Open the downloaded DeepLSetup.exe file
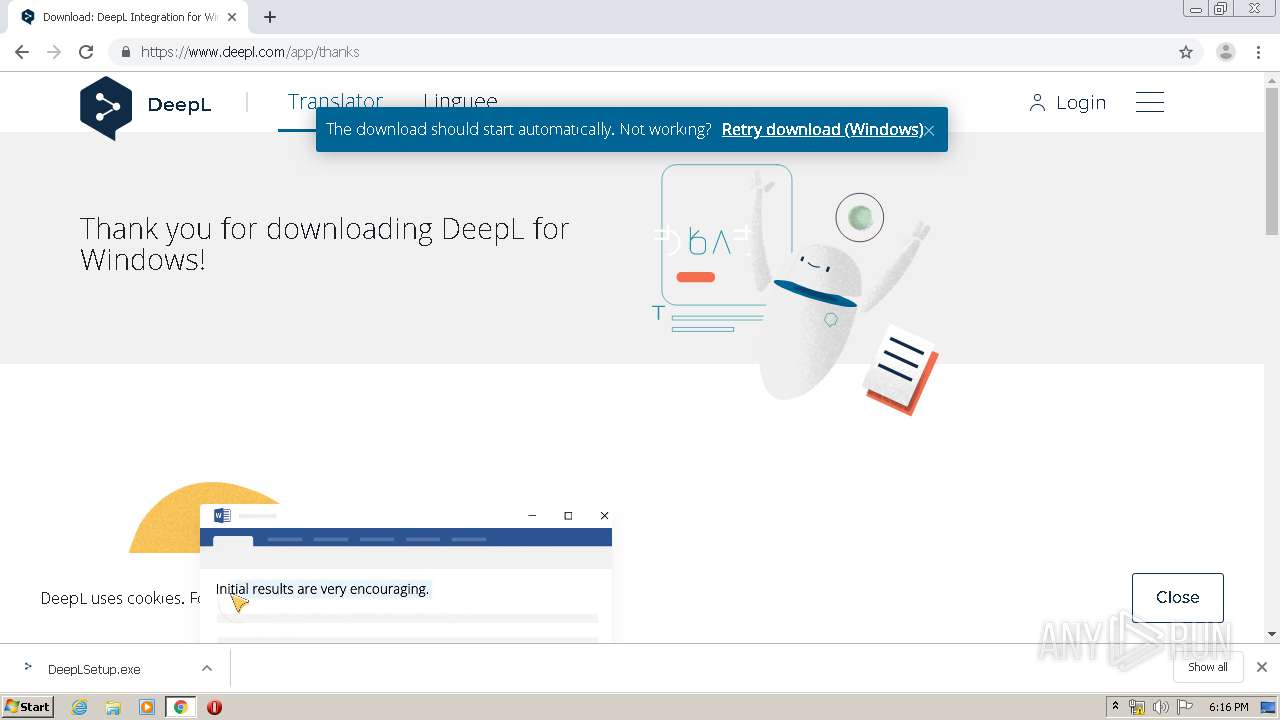Viewport: 1280px width, 720px height. 94,669
